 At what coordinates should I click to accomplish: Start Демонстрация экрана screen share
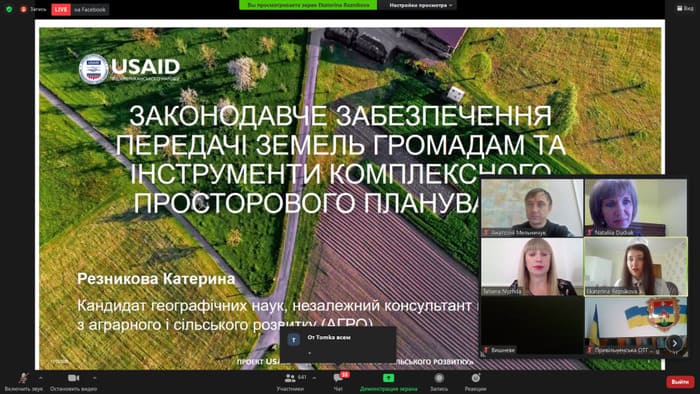(x=388, y=382)
